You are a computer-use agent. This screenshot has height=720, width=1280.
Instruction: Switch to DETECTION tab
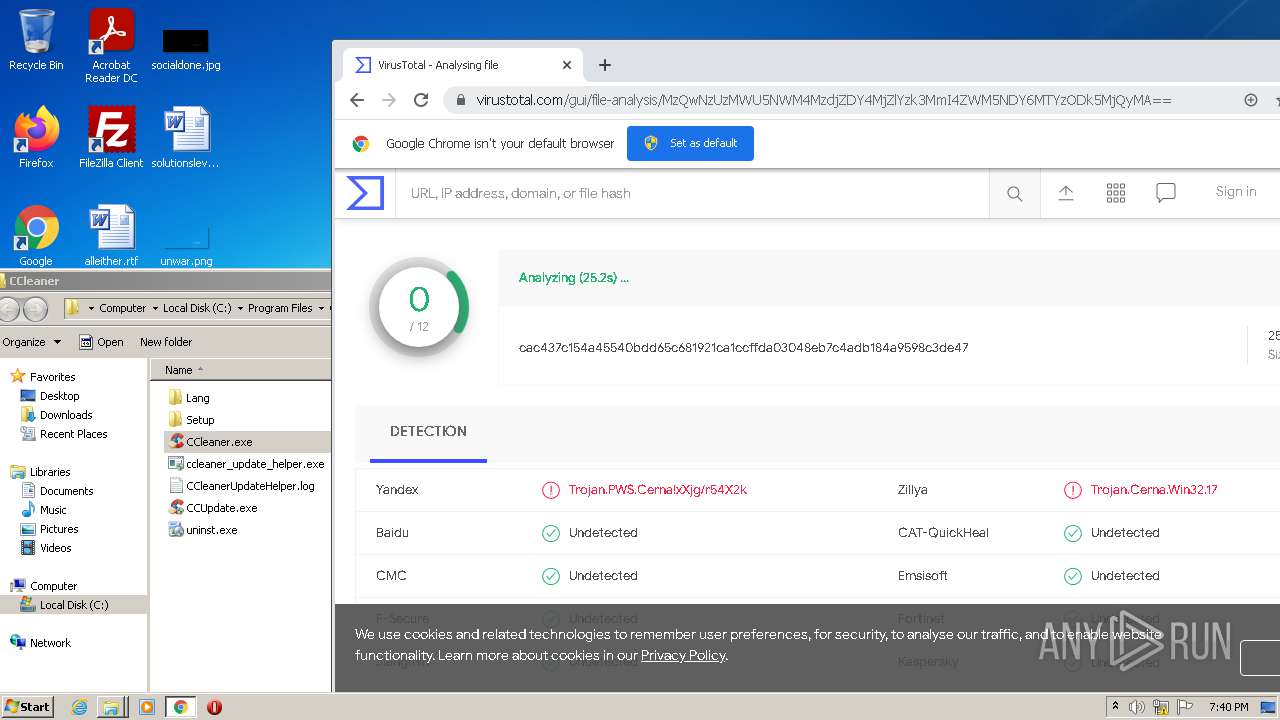click(x=428, y=432)
